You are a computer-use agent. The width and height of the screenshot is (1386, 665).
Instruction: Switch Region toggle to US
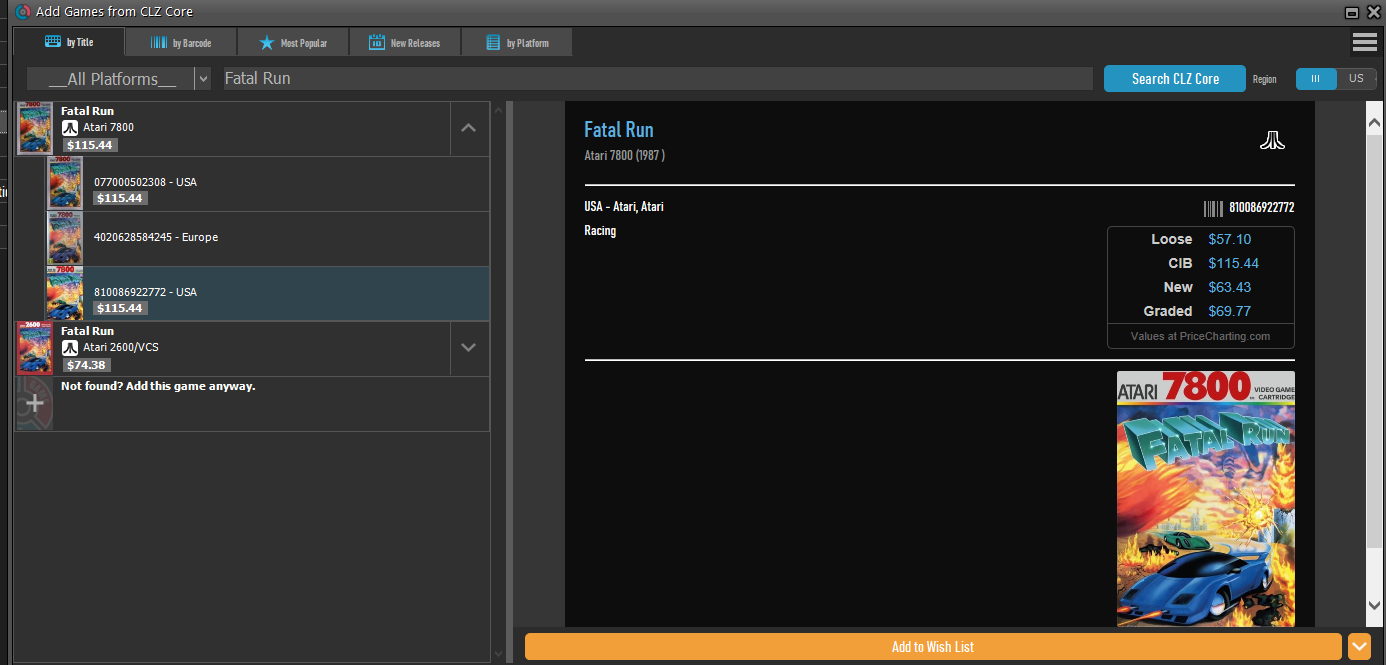tap(1356, 79)
